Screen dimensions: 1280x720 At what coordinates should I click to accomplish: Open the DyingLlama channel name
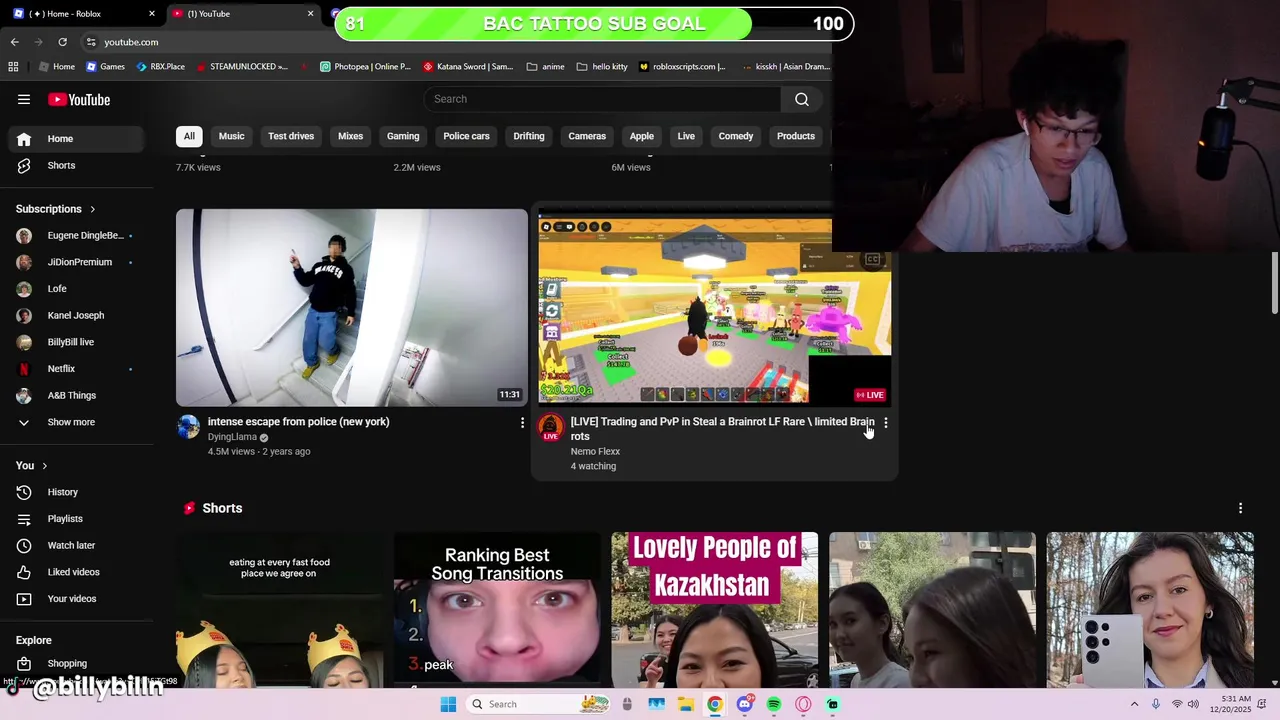coord(232,437)
